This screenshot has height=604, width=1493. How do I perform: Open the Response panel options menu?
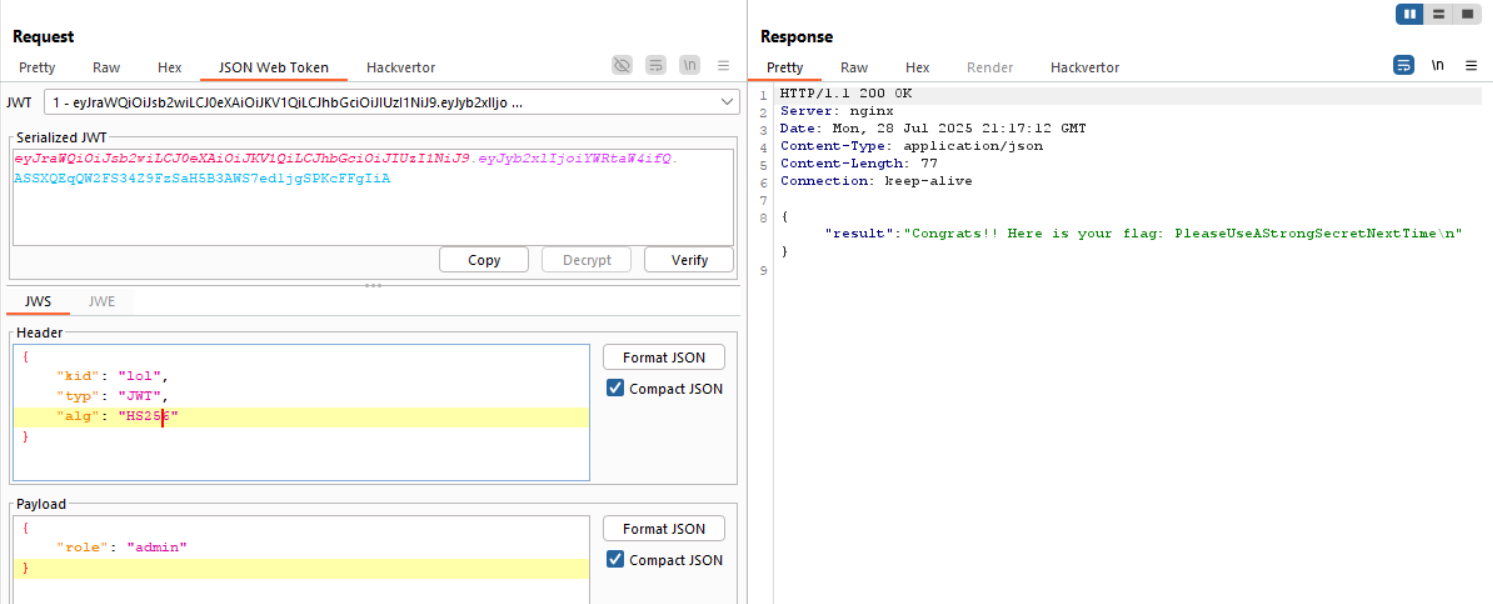pos(1471,66)
